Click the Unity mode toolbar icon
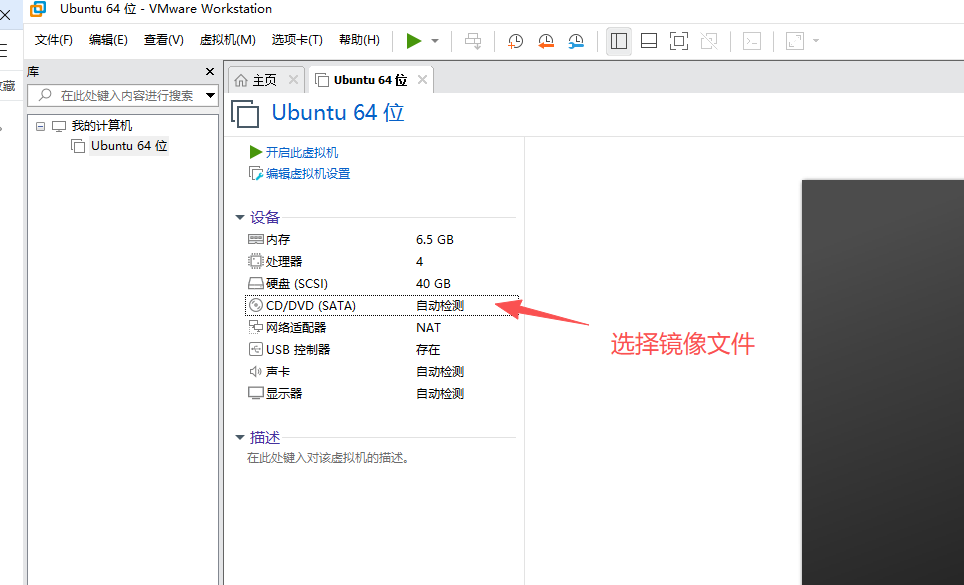This screenshot has height=585, width=964. click(x=709, y=41)
